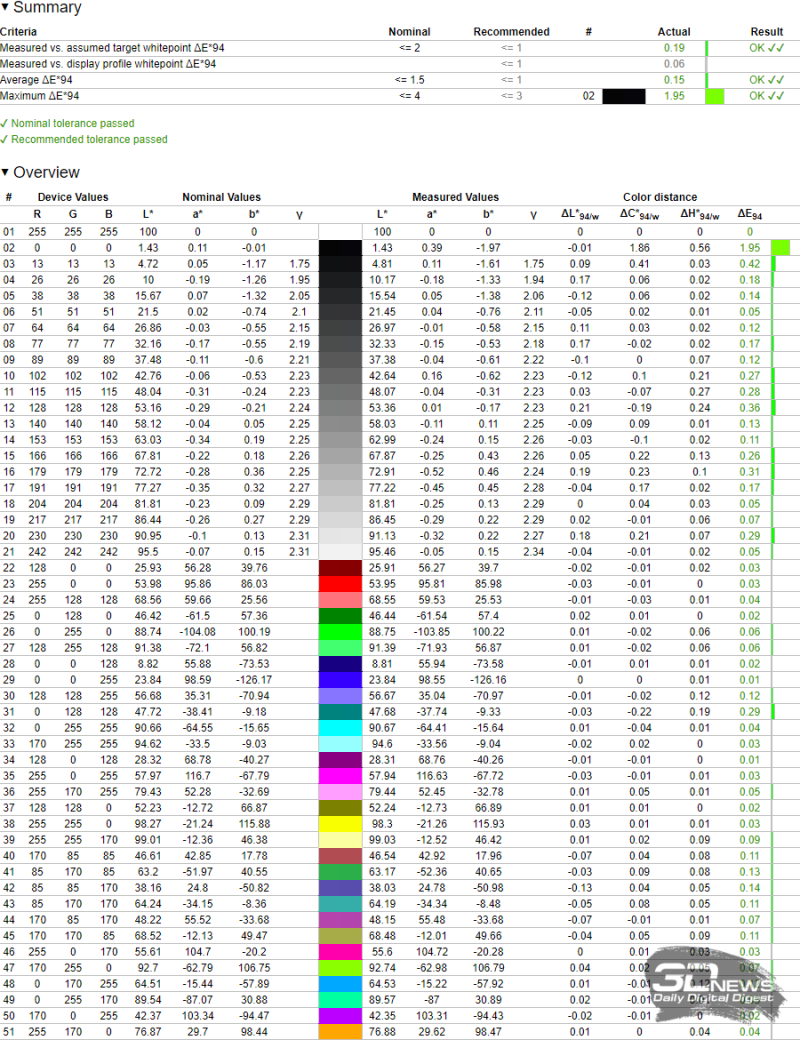Image resolution: width=800 pixels, height=1040 pixels.
Task: Click the Recommended column header
Action: tap(511, 32)
